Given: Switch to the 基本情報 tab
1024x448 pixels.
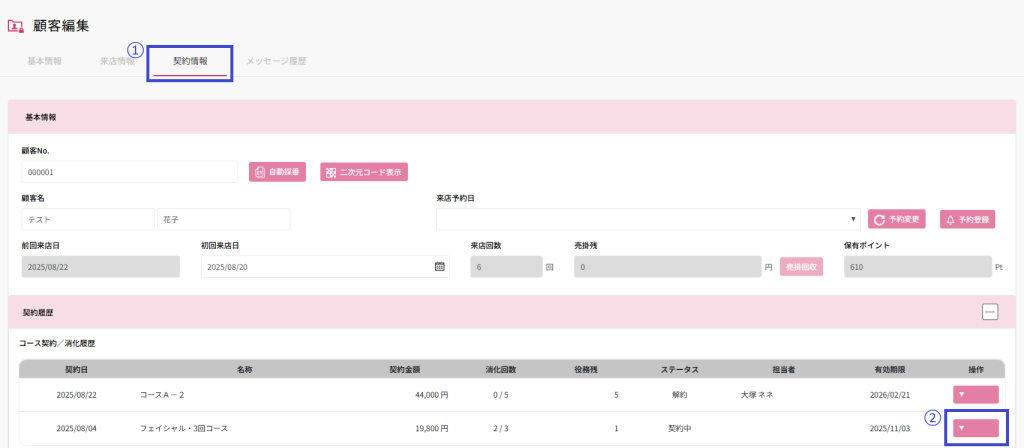Looking at the screenshot, I should pyautogui.click(x=44, y=61).
